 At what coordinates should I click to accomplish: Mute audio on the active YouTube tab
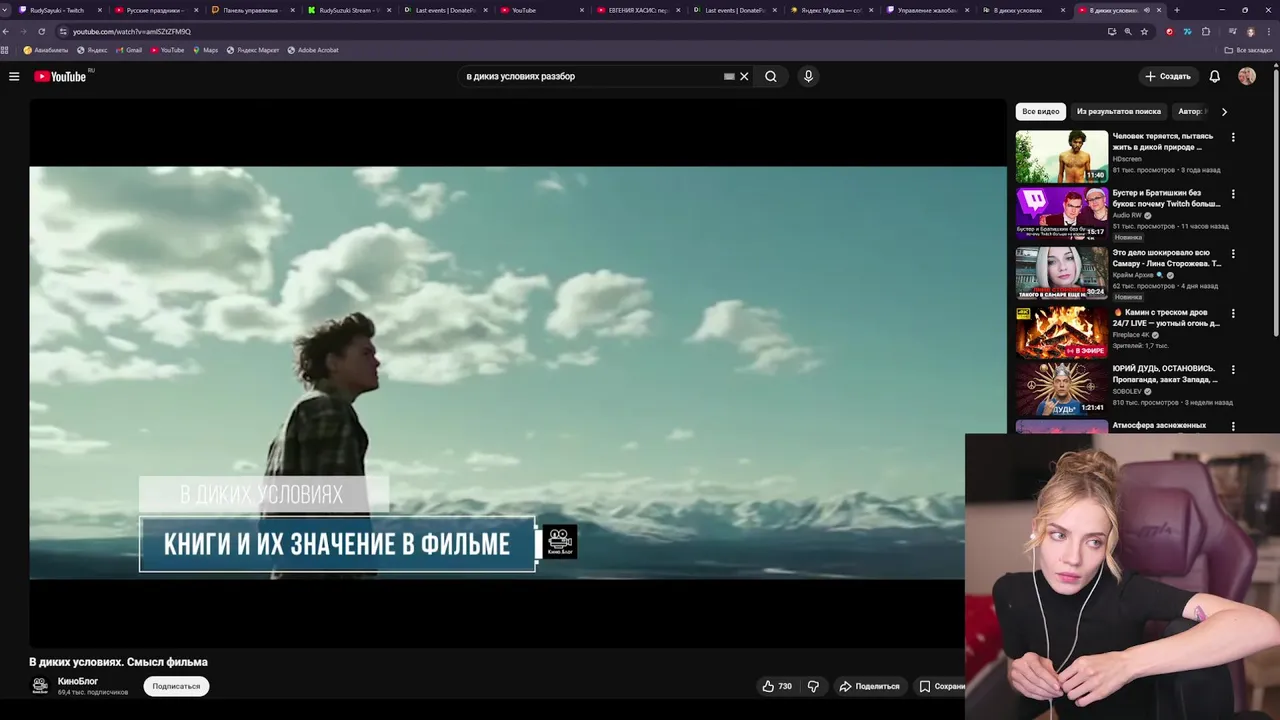click(x=1146, y=10)
